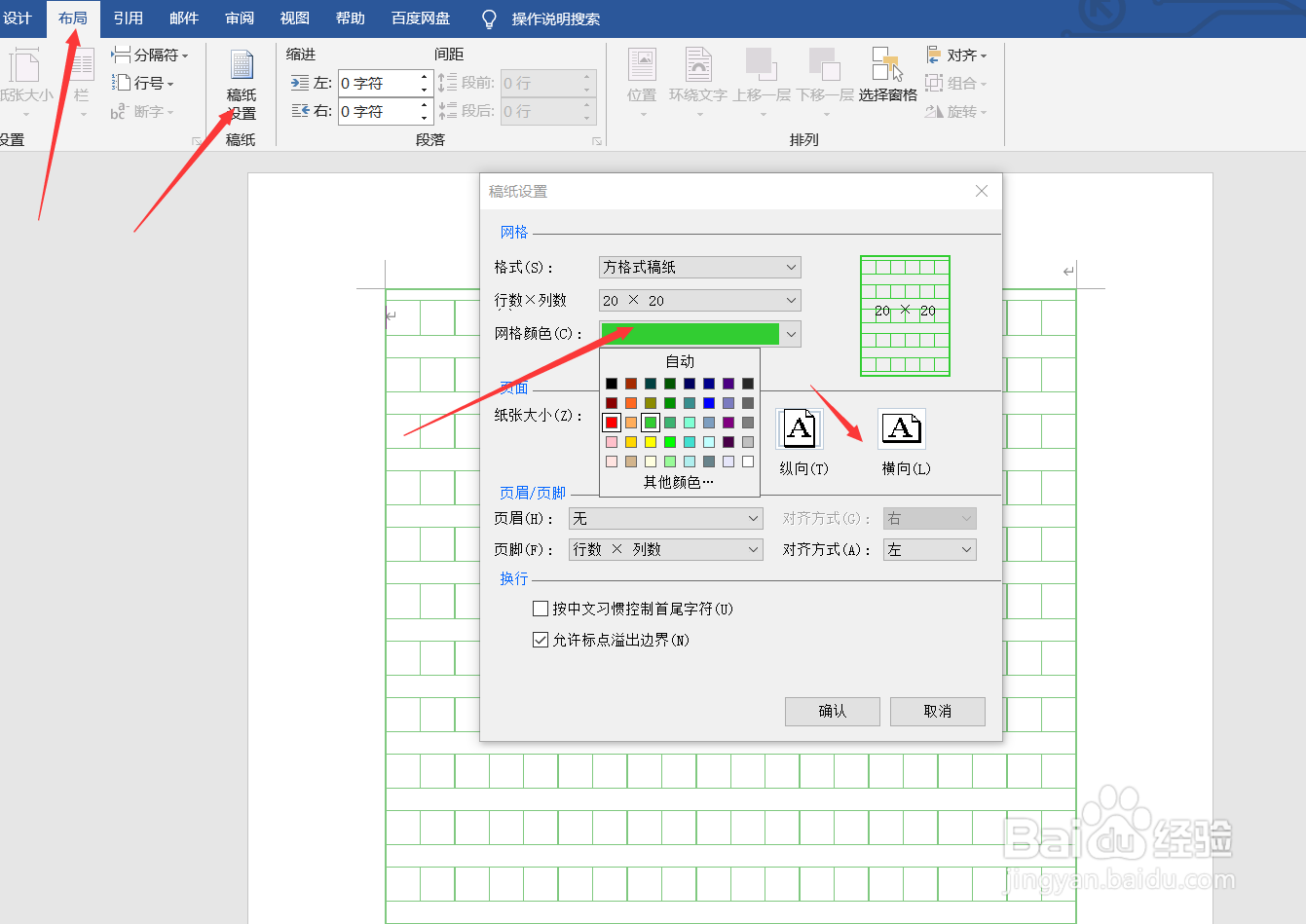Open the 分隔符 breaks menu
The image size is (1306, 924).
149,55
